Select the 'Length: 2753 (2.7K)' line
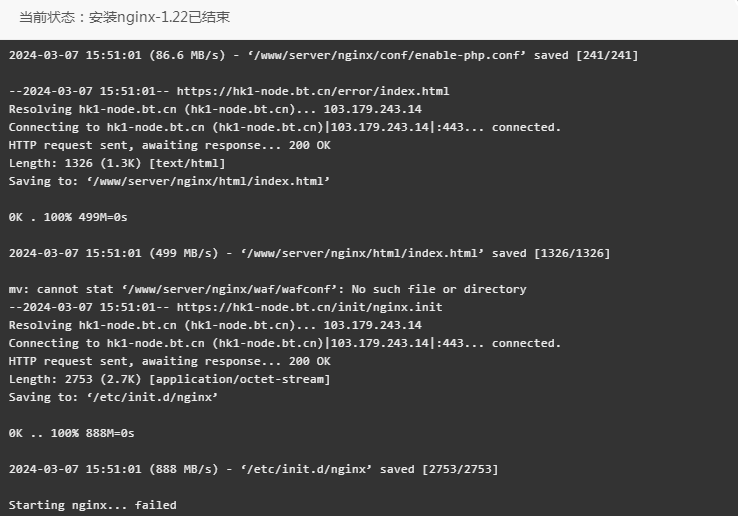 pyautogui.click(x=169, y=379)
